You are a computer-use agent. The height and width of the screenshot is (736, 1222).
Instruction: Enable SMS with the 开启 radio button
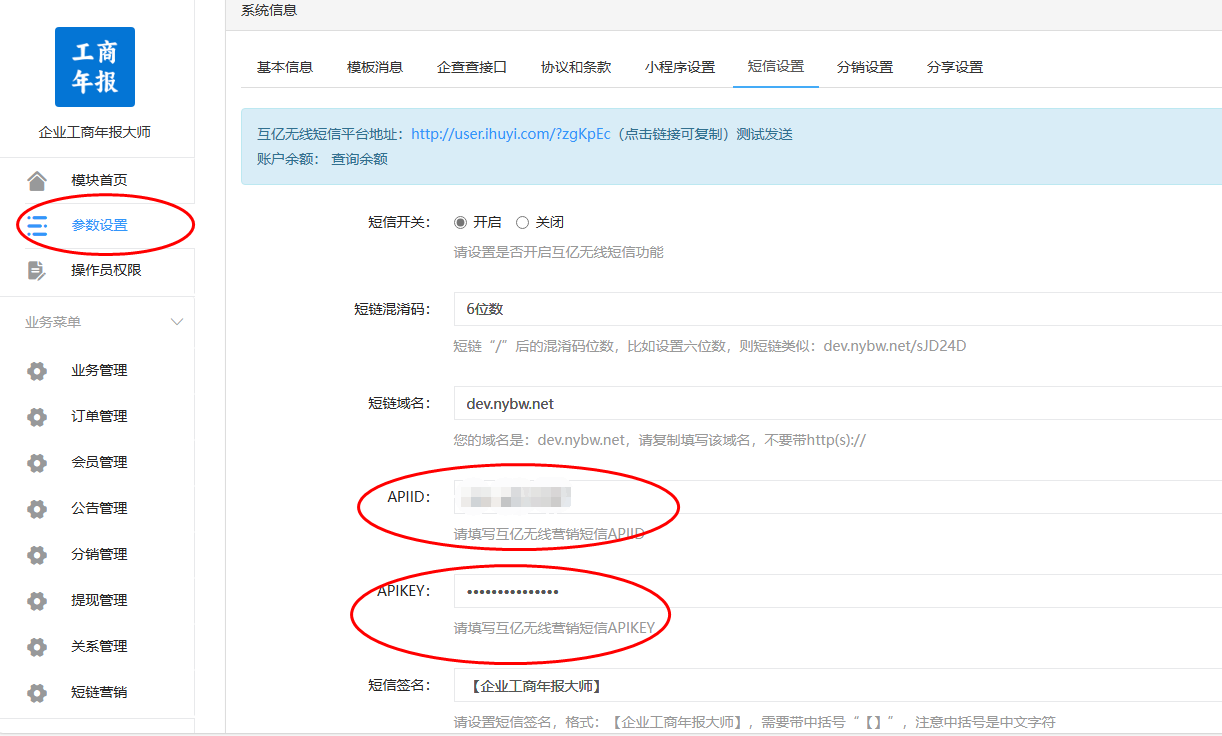tap(460, 222)
